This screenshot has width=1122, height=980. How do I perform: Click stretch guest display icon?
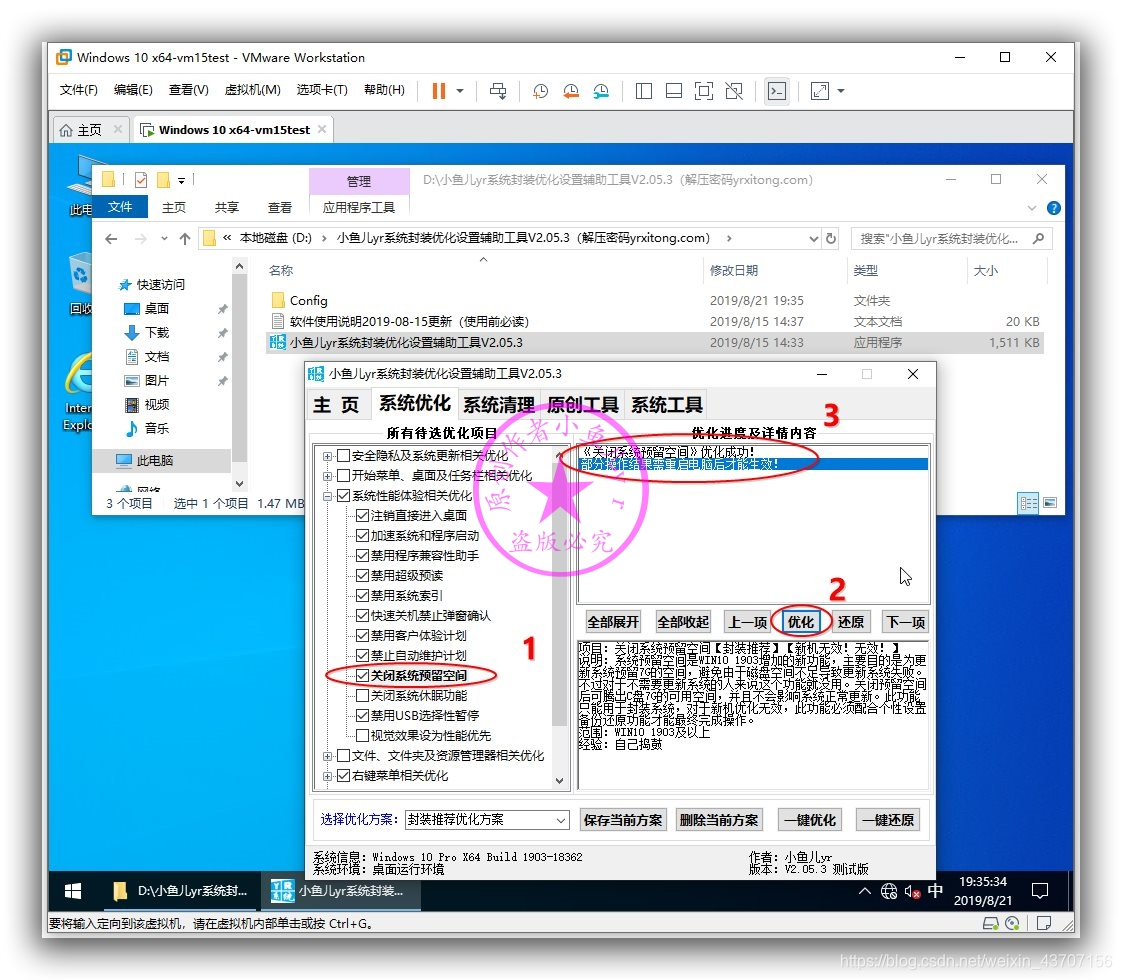[x=819, y=91]
